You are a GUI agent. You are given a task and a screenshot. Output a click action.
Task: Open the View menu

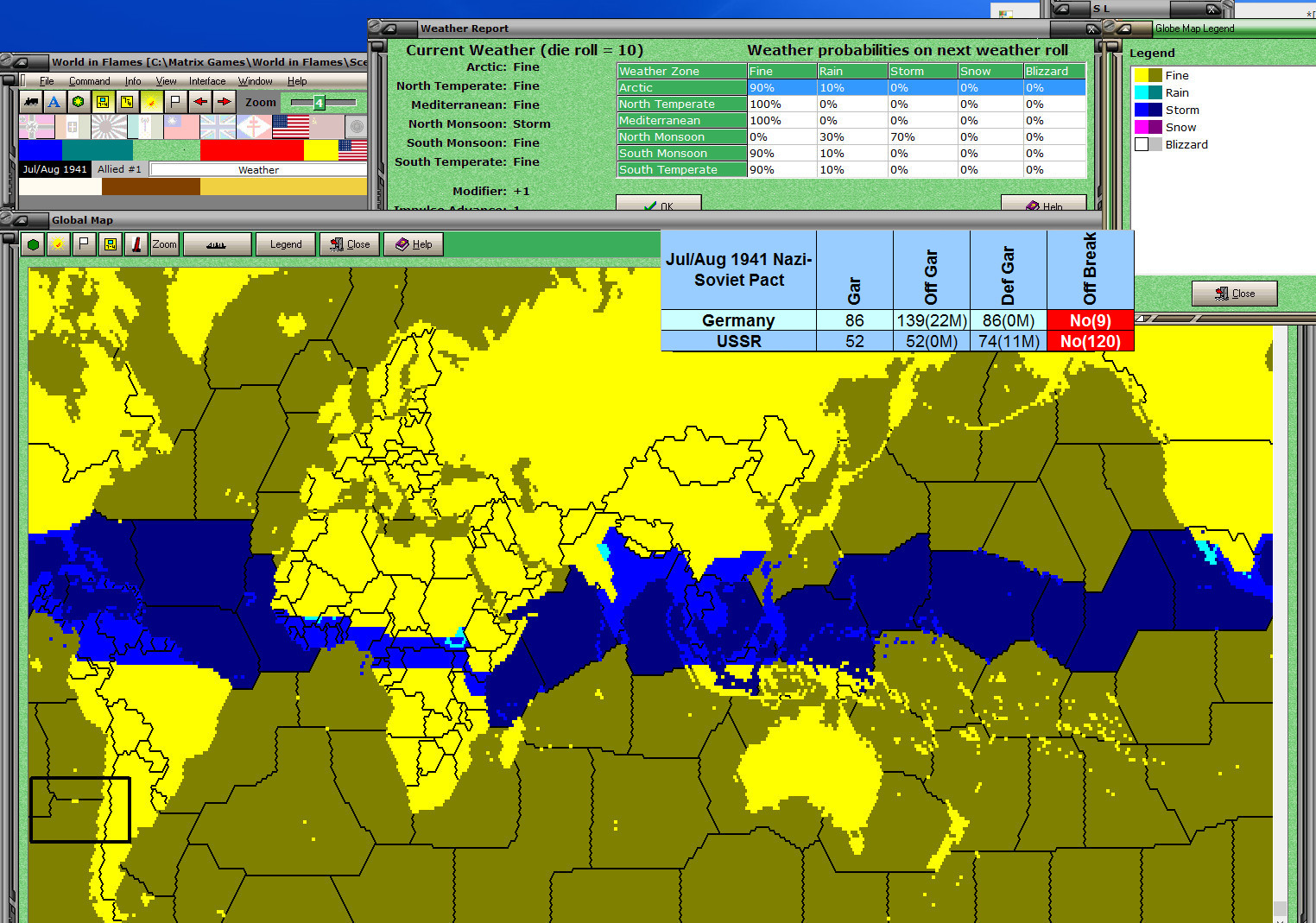pyautogui.click(x=166, y=81)
